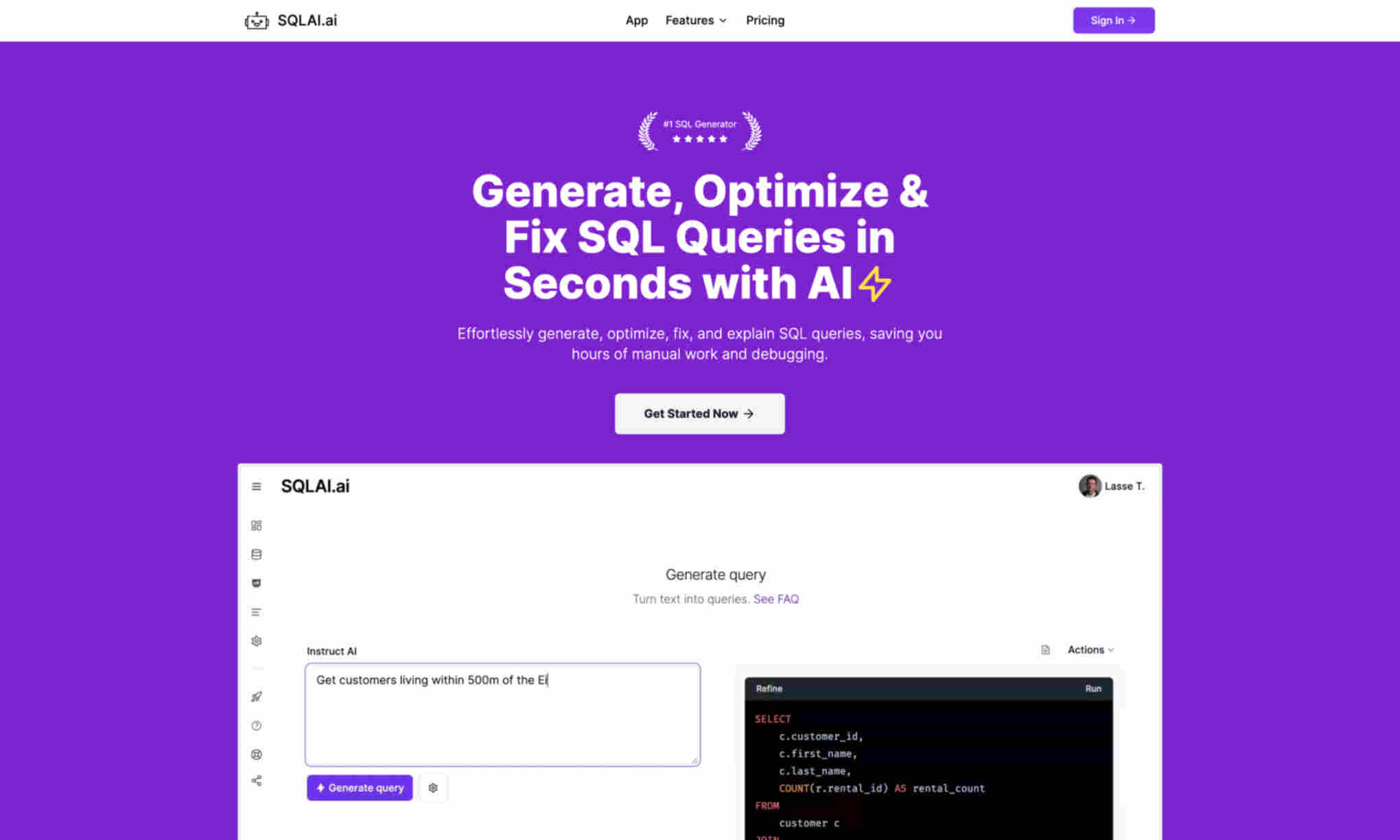
Task: Click the Instruct AI text input field
Action: coord(503,714)
